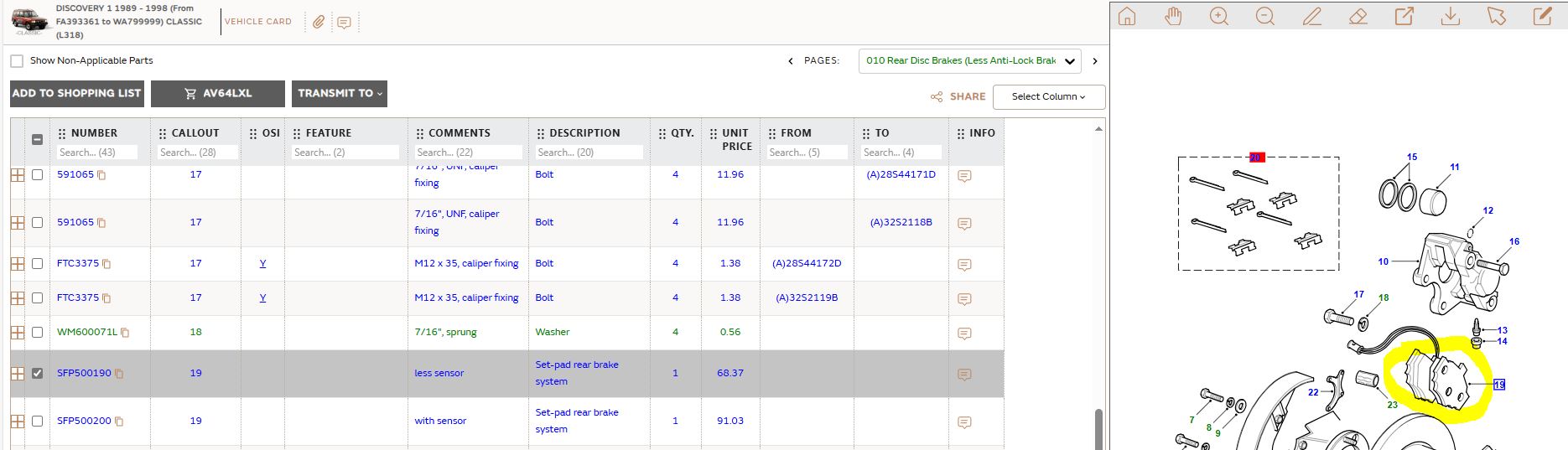Open vehicle comments speech bubble icon
Image resolution: width=1568 pixels, height=450 pixels.
click(344, 23)
